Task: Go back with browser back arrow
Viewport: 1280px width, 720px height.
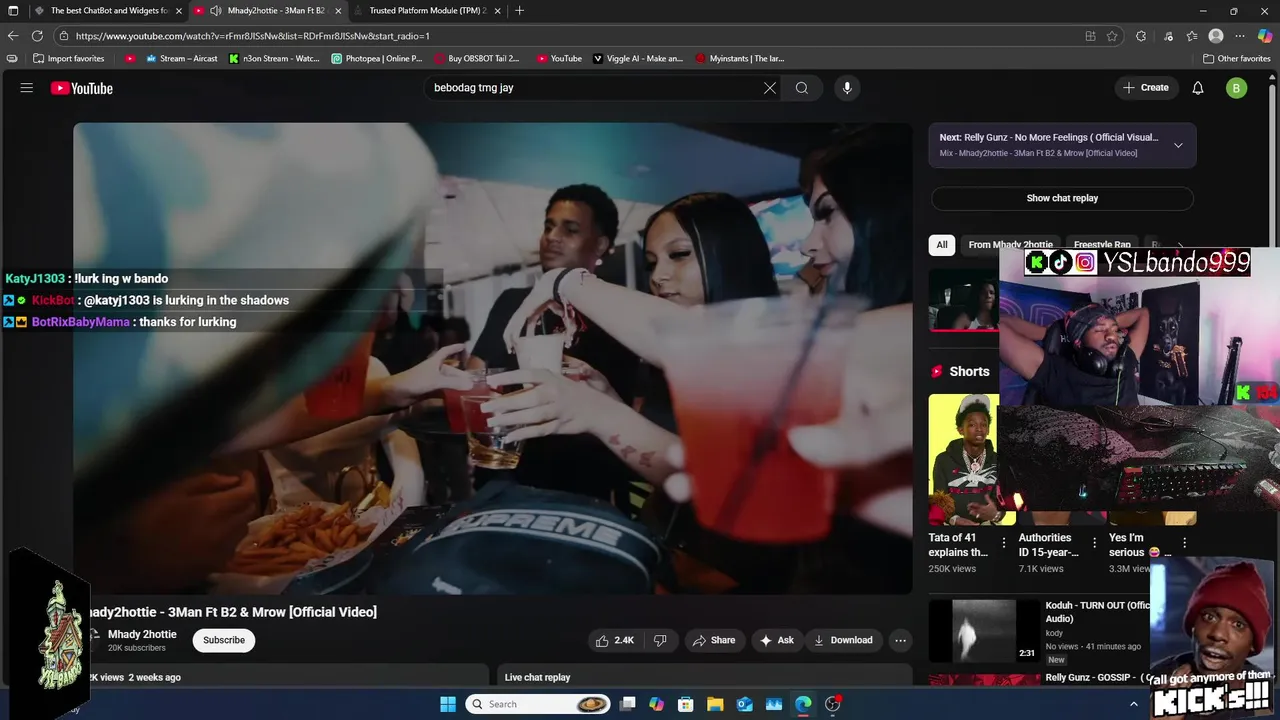Action: coord(13,36)
